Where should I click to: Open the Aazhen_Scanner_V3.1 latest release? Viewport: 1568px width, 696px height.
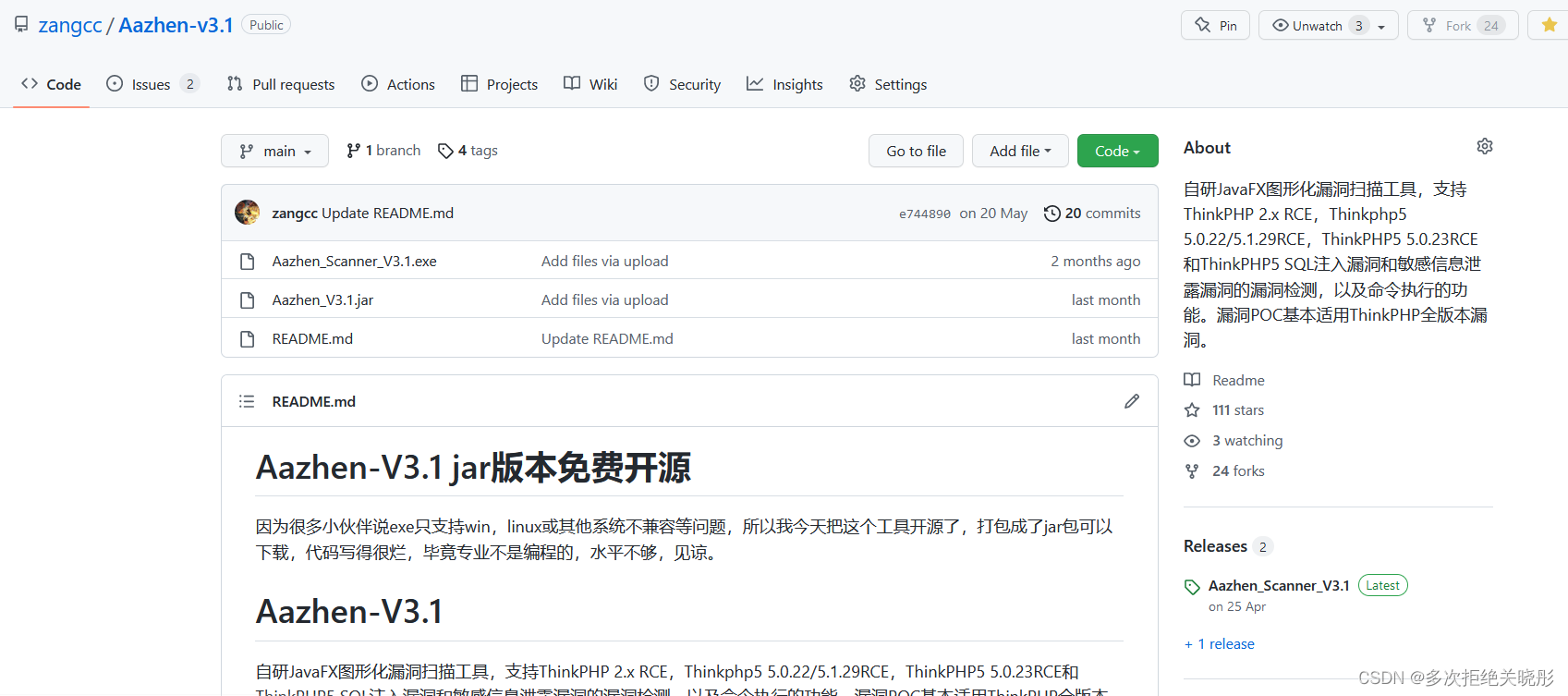(1279, 586)
